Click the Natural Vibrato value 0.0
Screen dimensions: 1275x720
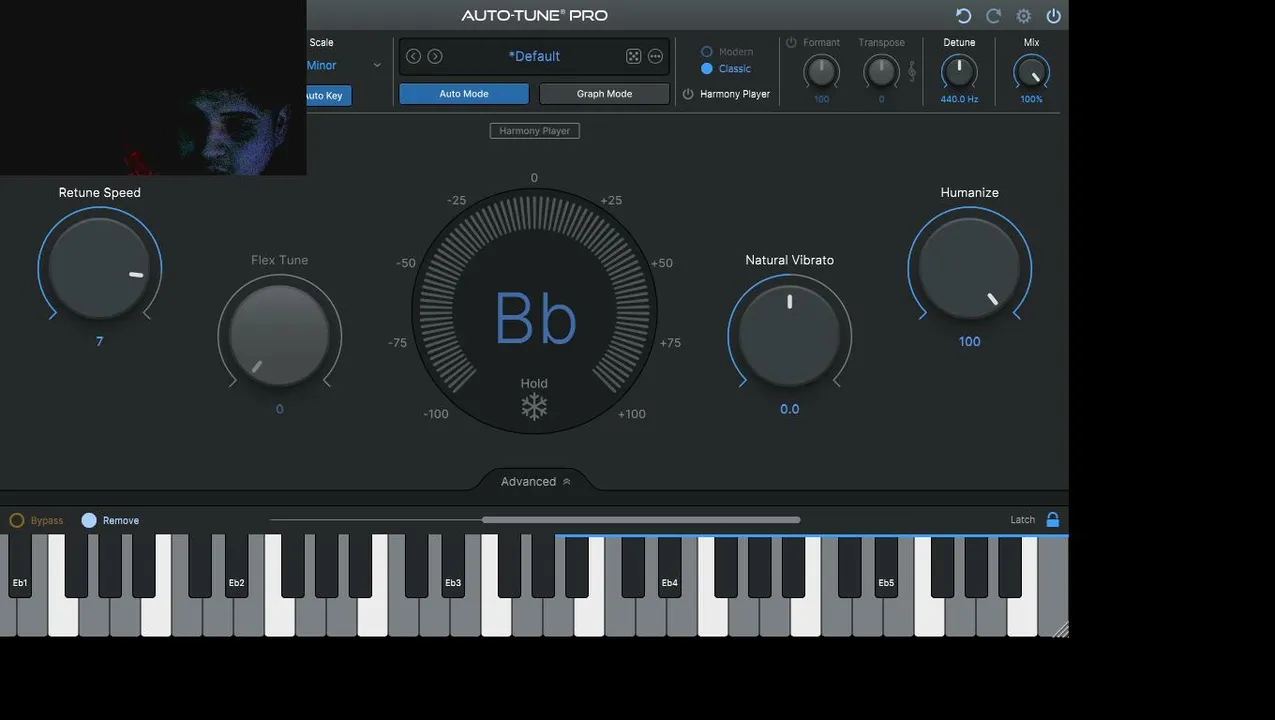pyautogui.click(x=790, y=409)
